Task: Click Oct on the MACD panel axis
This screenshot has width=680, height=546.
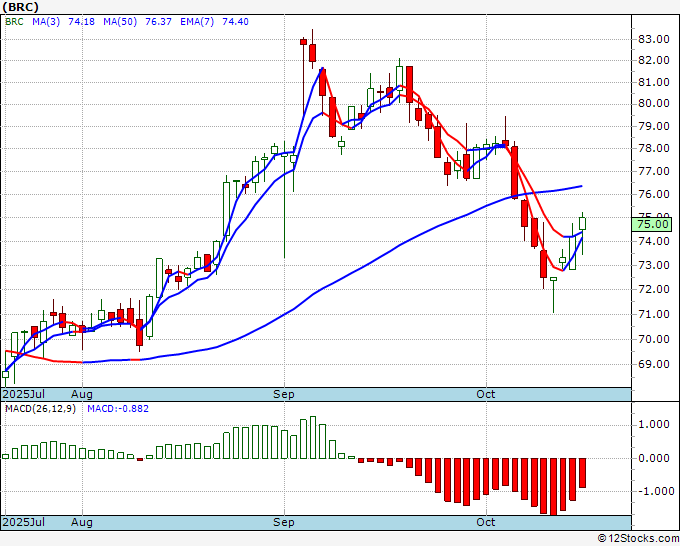Action: point(486,522)
